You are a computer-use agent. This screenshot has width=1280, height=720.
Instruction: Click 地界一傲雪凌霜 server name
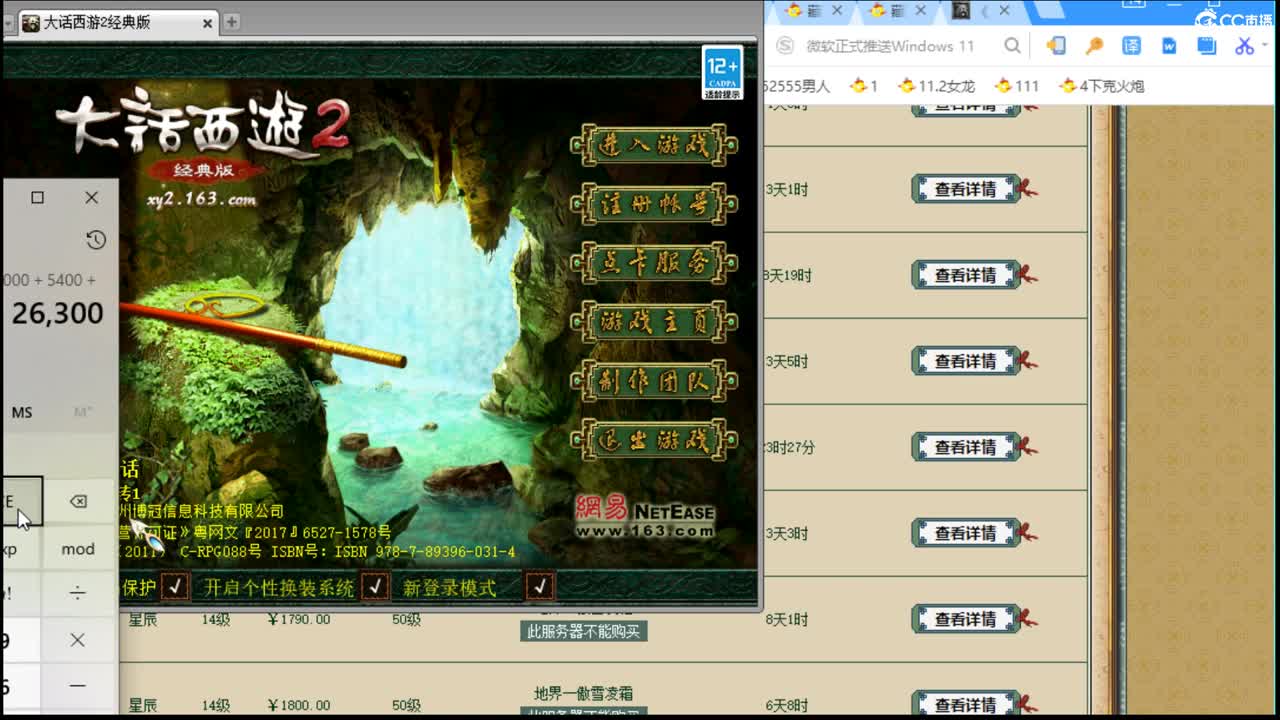584,693
